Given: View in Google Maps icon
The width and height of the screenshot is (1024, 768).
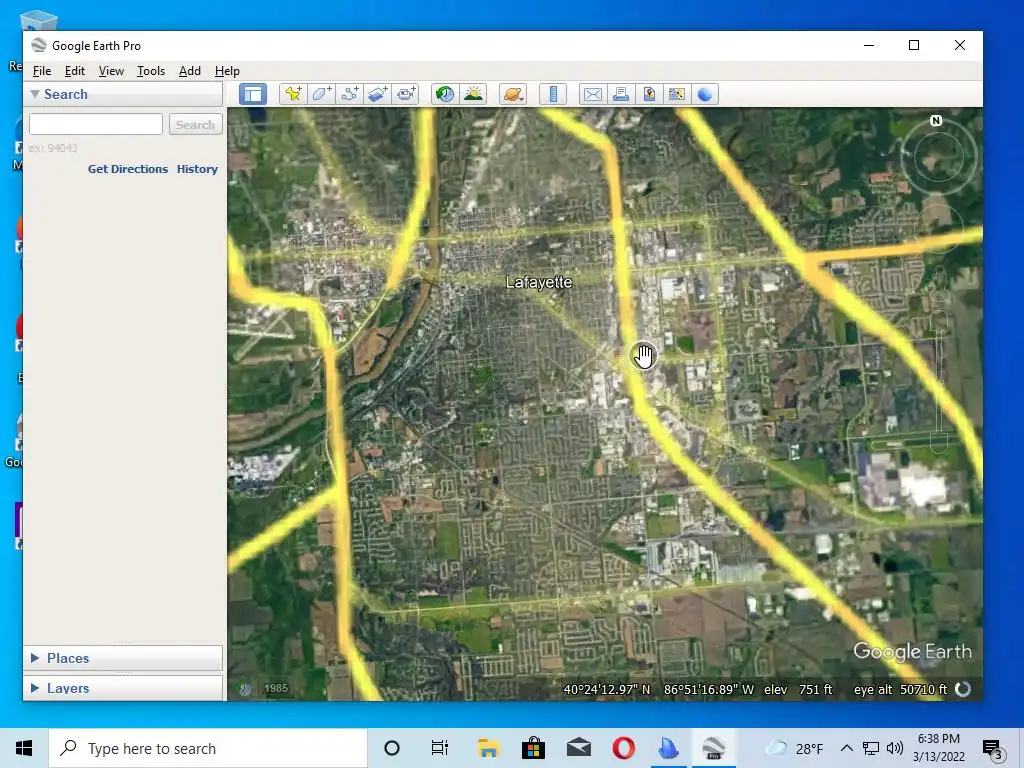Looking at the screenshot, I should [x=677, y=94].
